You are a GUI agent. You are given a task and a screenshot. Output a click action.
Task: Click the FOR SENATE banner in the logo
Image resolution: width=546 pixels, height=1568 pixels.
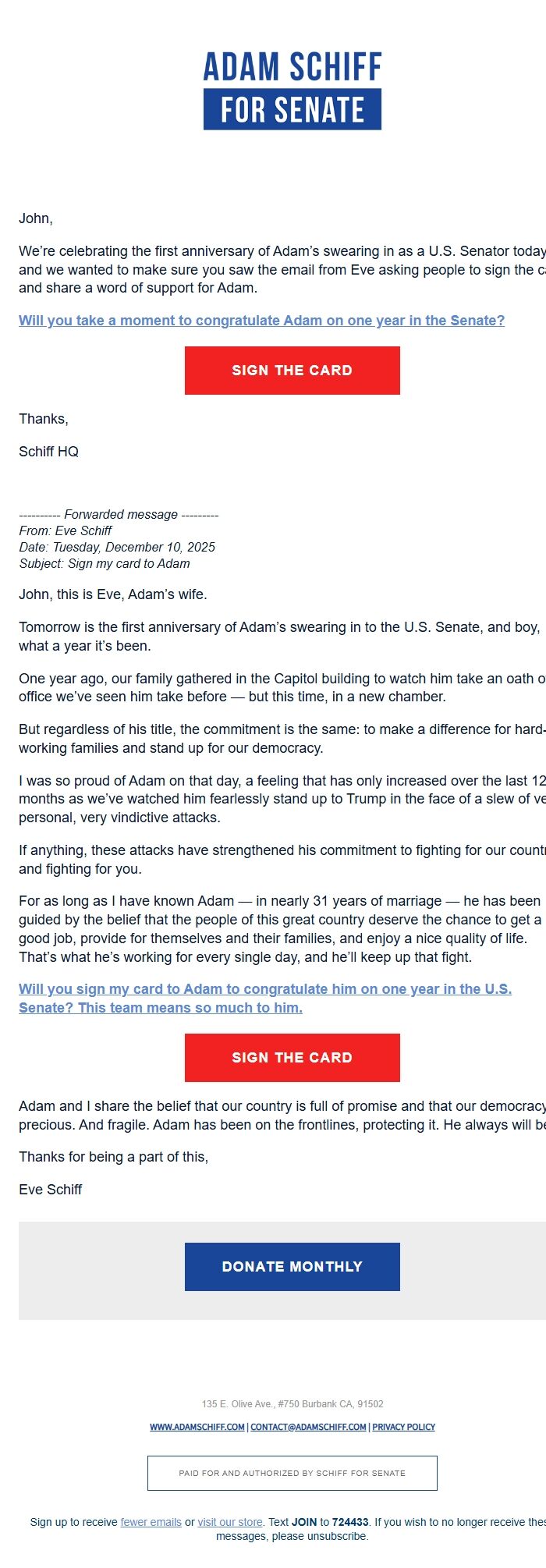click(x=292, y=110)
